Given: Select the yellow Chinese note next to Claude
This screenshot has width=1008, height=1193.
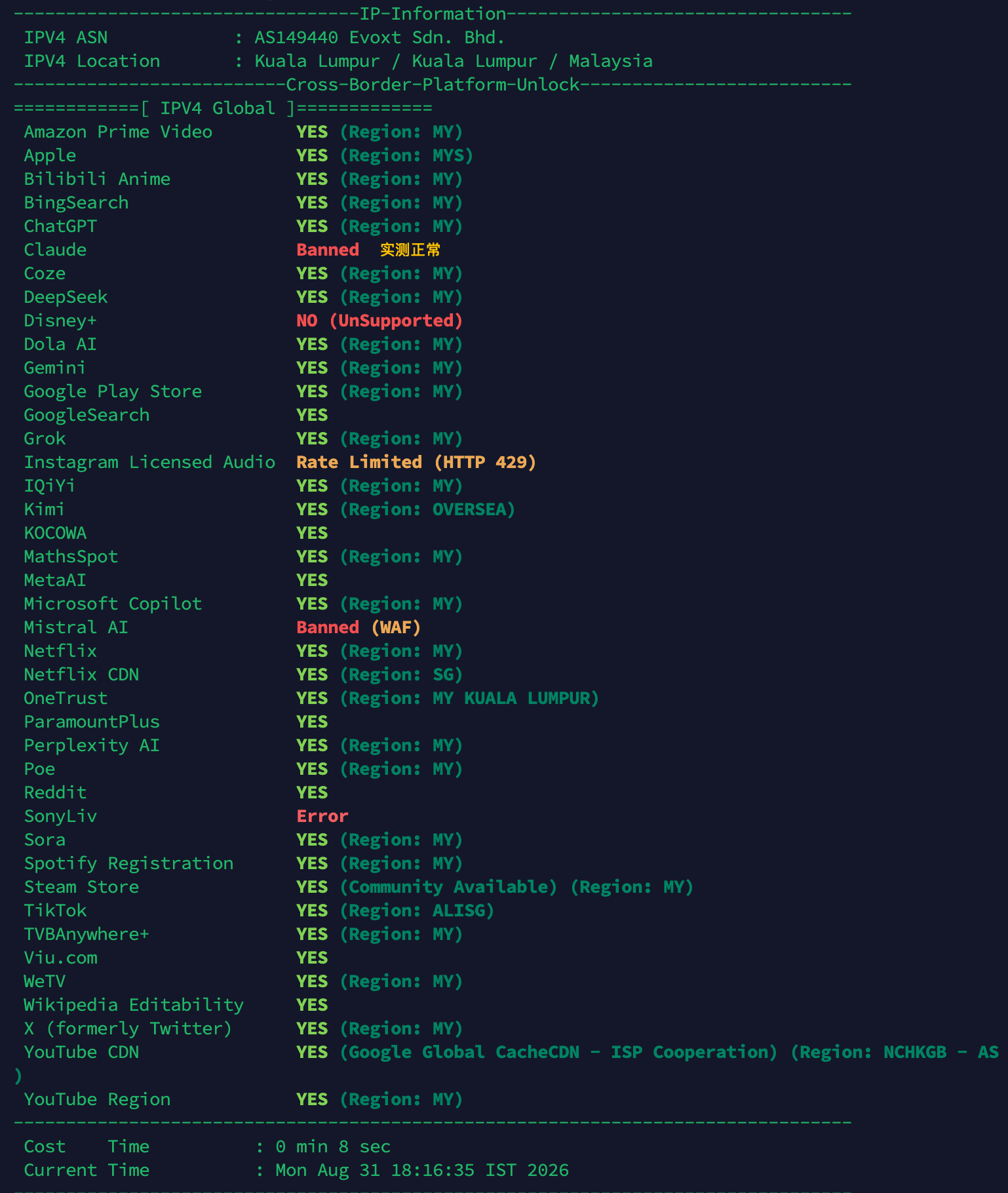Looking at the screenshot, I should 410,250.
